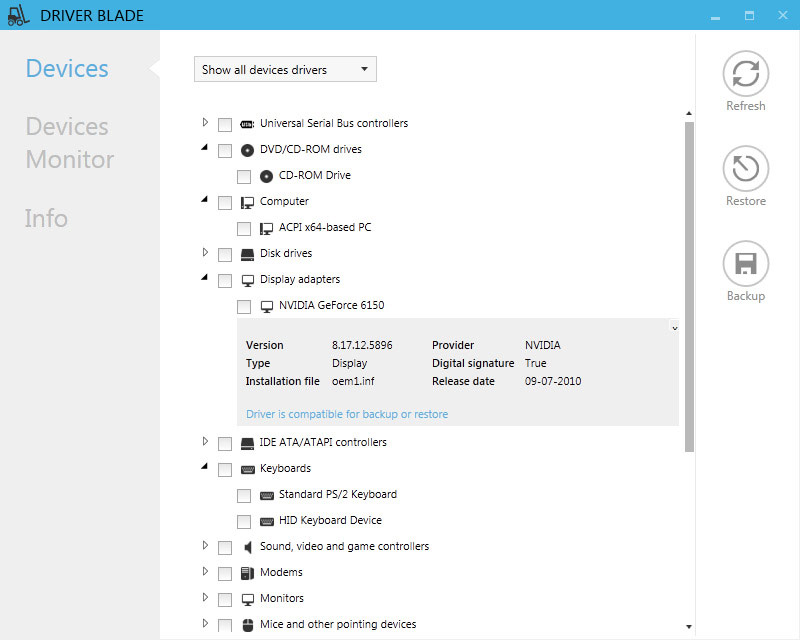The image size is (800, 640).
Task: Click Driver is compatible for backup link
Action: click(347, 414)
